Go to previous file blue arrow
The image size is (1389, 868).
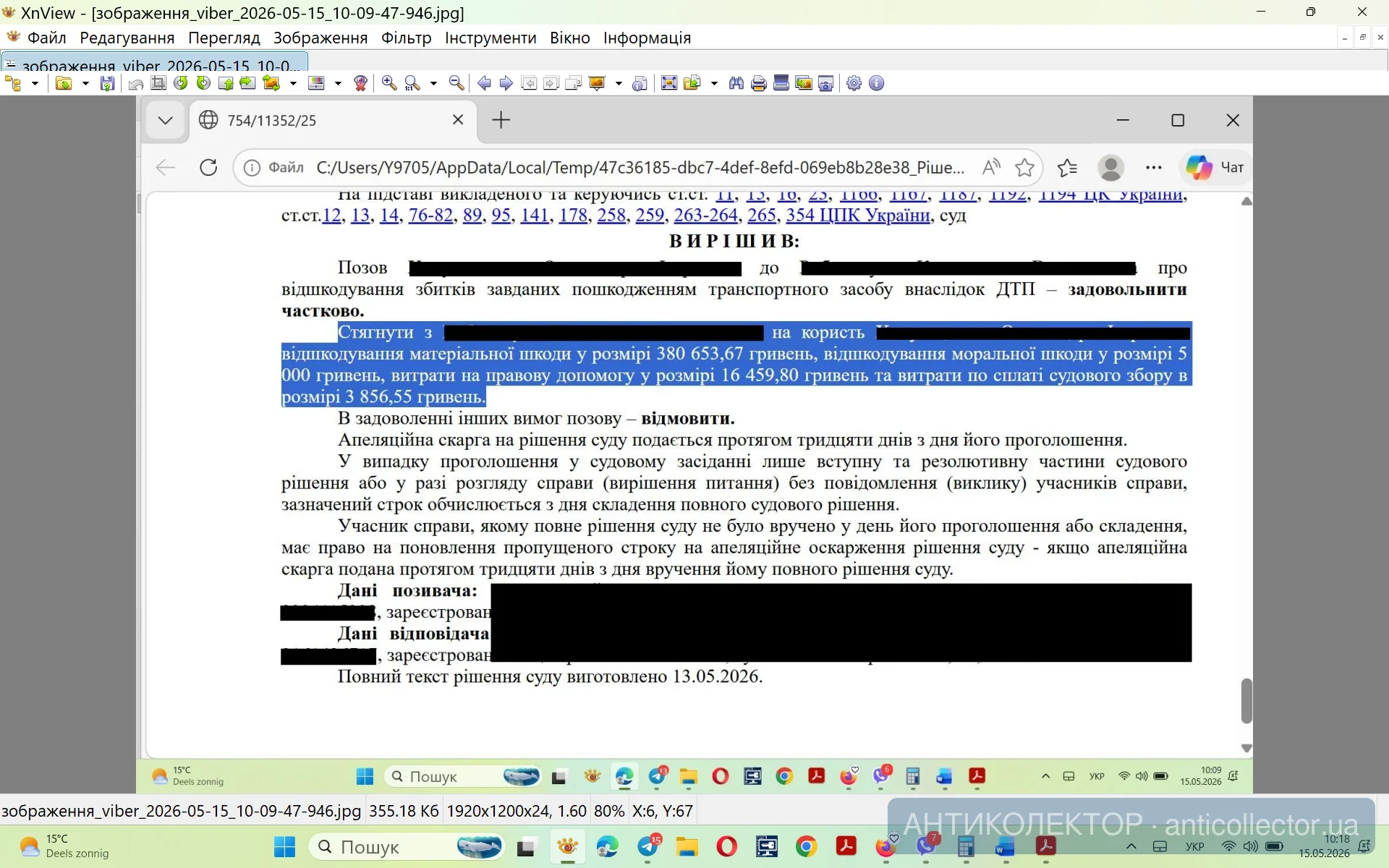(484, 83)
